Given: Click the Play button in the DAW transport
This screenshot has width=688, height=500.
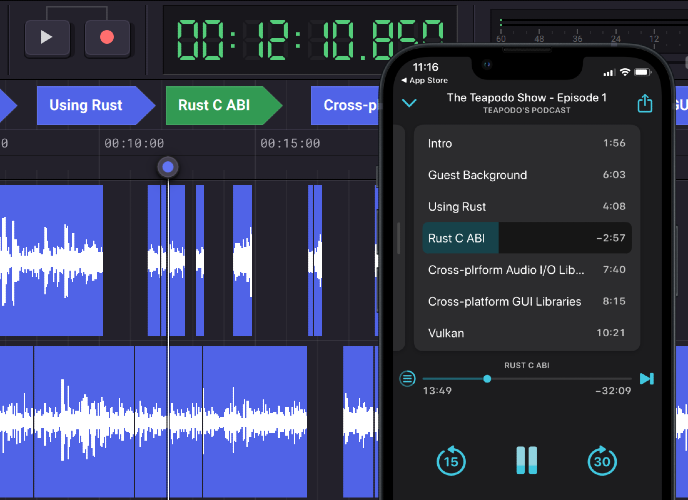Looking at the screenshot, I should [47, 38].
